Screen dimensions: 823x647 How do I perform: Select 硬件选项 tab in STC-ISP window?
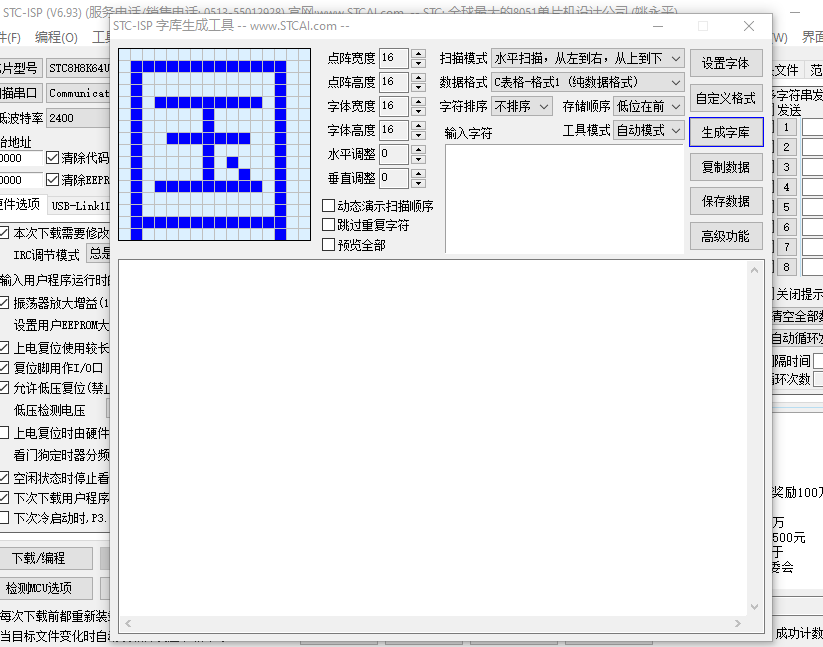(20, 204)
